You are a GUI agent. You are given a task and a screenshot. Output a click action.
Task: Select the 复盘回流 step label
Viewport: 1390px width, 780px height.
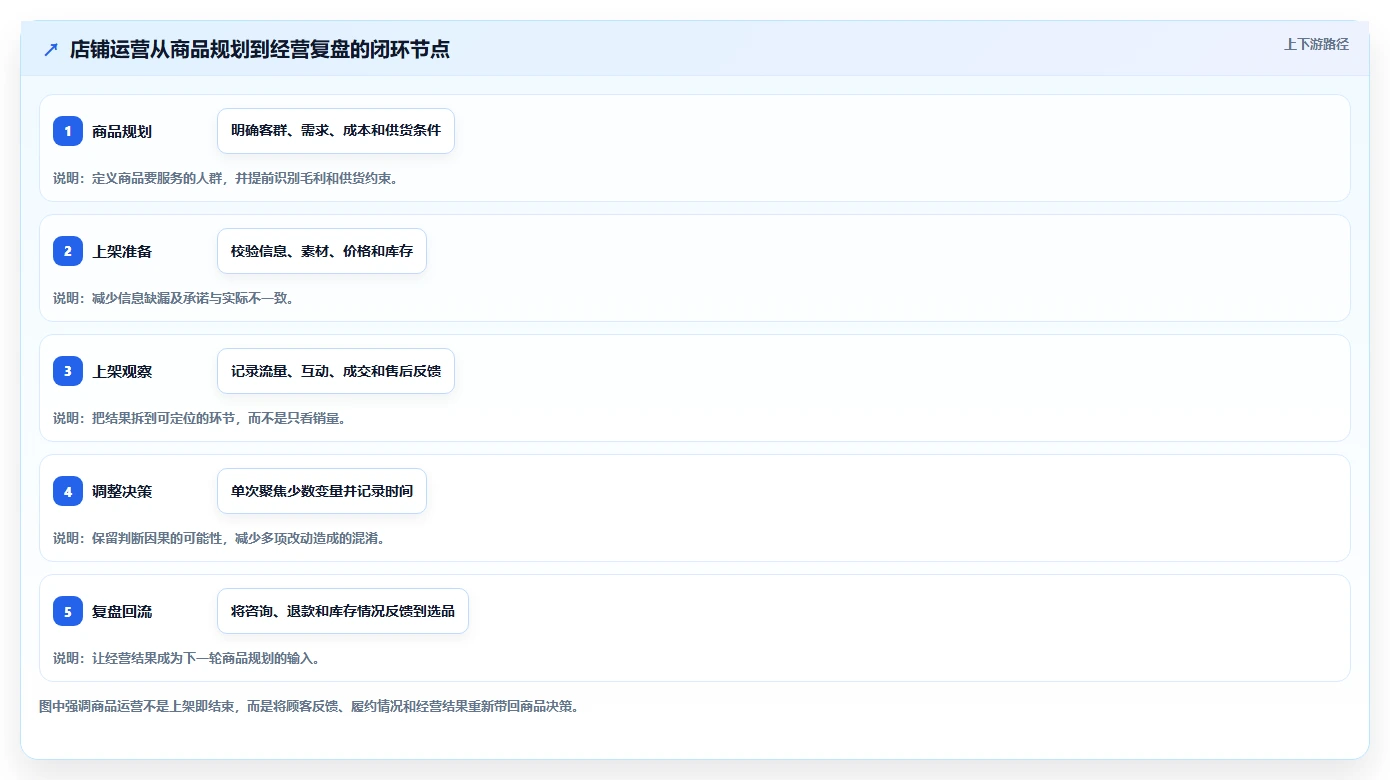tap(122, 611)
